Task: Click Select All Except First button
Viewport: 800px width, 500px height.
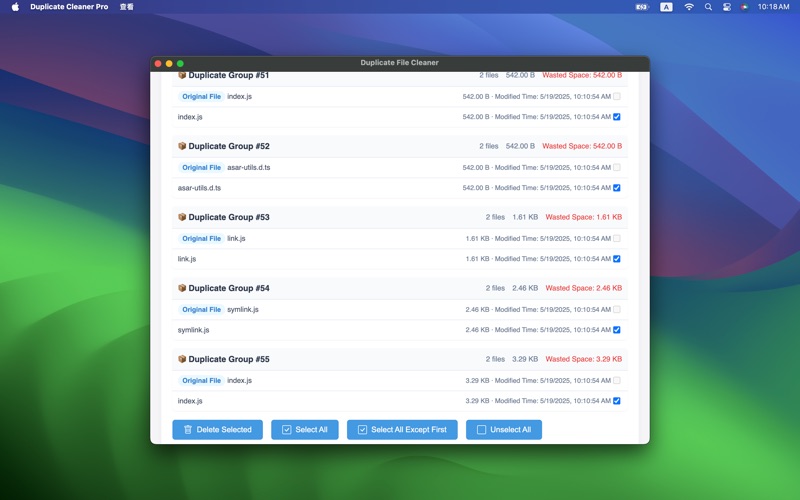Action: point(402,430)
